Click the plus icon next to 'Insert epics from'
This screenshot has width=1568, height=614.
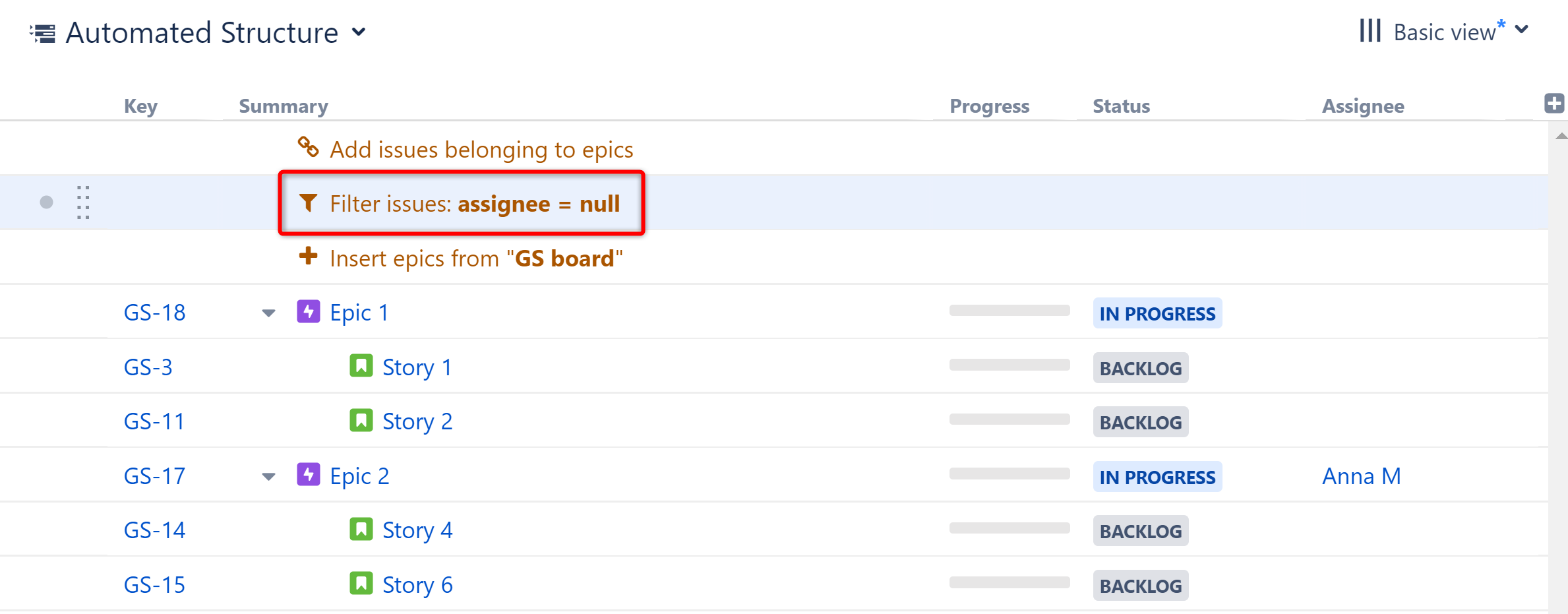point(309,257)
